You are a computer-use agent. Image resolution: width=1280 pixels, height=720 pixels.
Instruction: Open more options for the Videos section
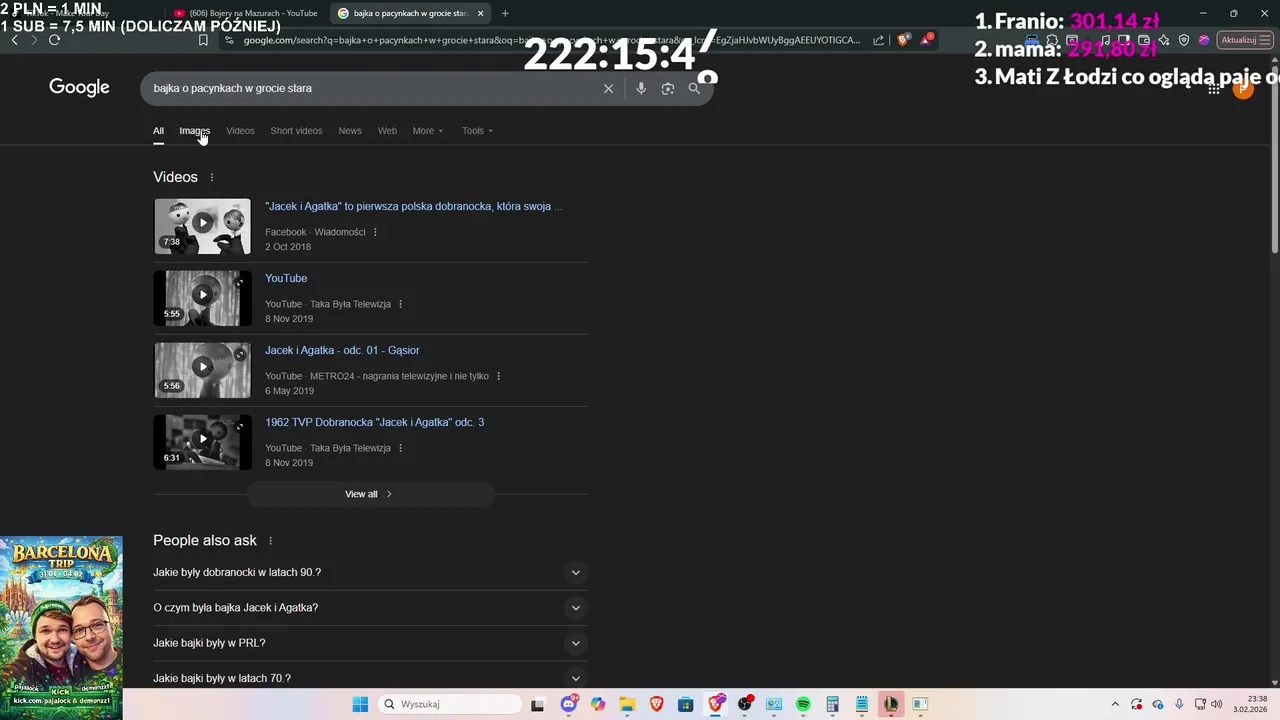click(x=211, y=177)
